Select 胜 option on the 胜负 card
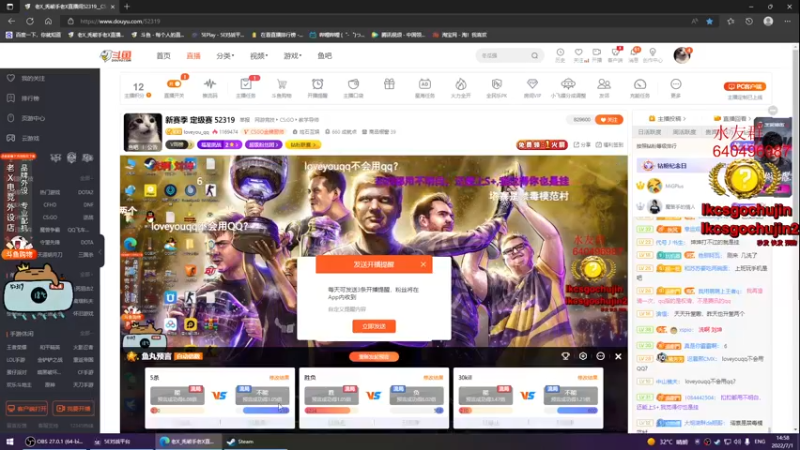This screenshot has height=450, width=800. coord(331,395)
